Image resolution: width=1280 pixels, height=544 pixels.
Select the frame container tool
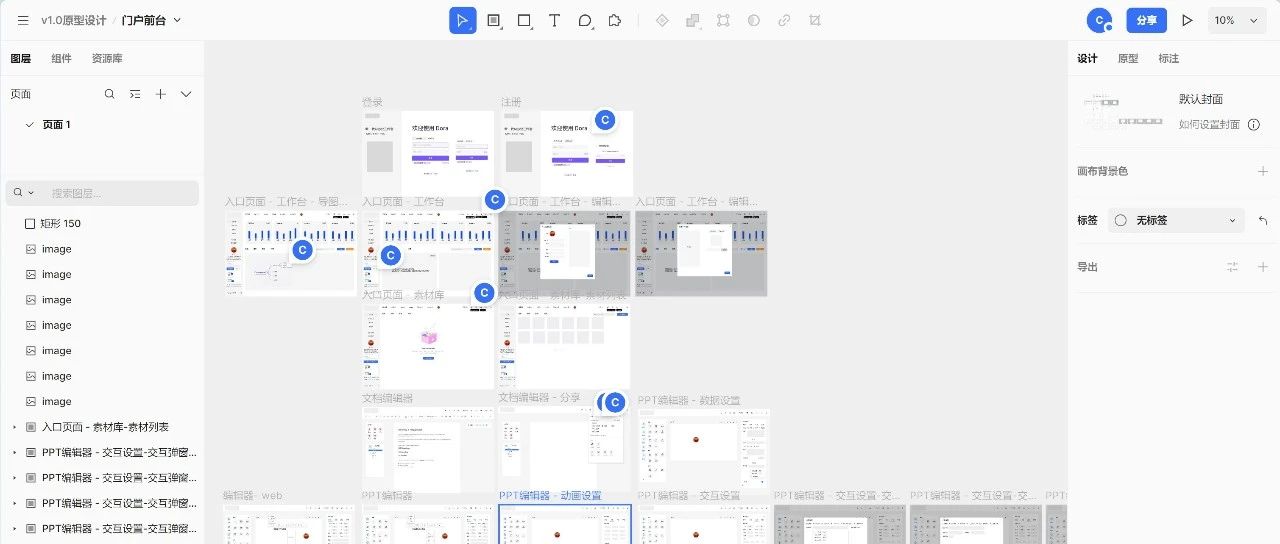[493, 20]
